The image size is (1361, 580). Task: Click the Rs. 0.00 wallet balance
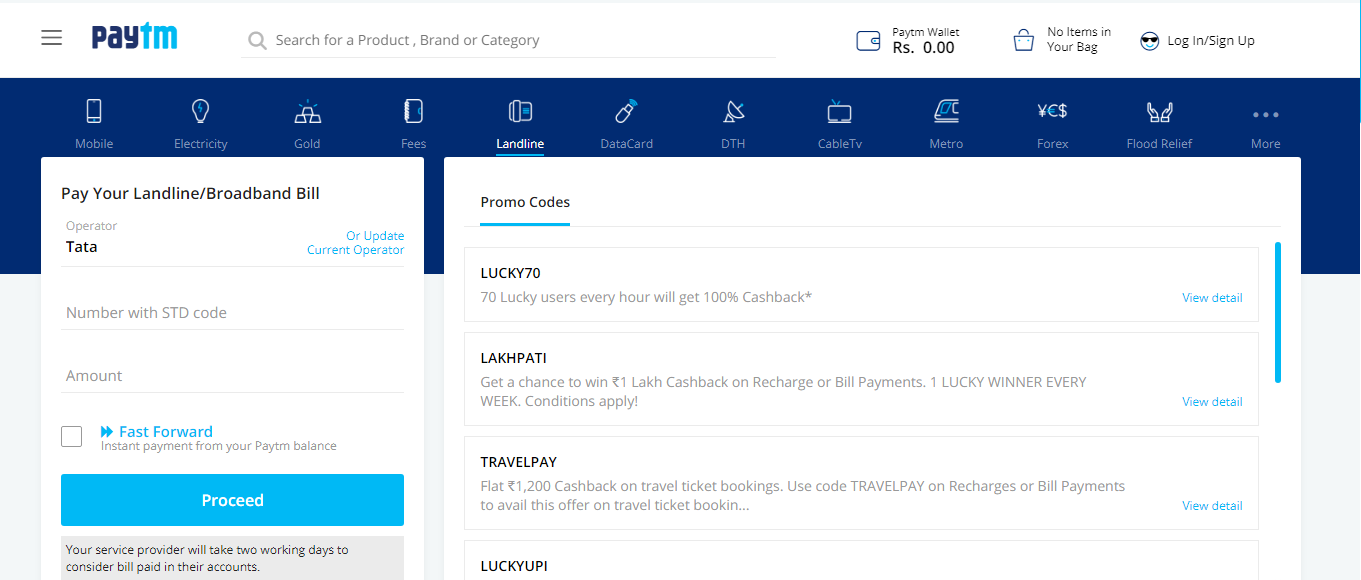pos(923,48)
